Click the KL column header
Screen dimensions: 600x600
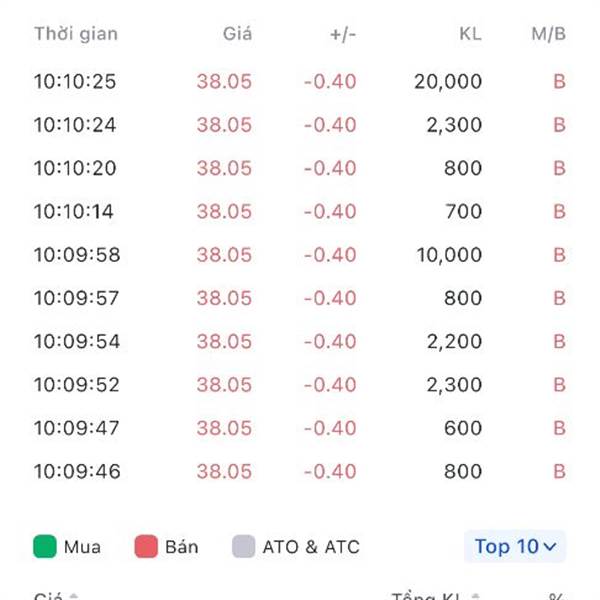click(470, 34)
